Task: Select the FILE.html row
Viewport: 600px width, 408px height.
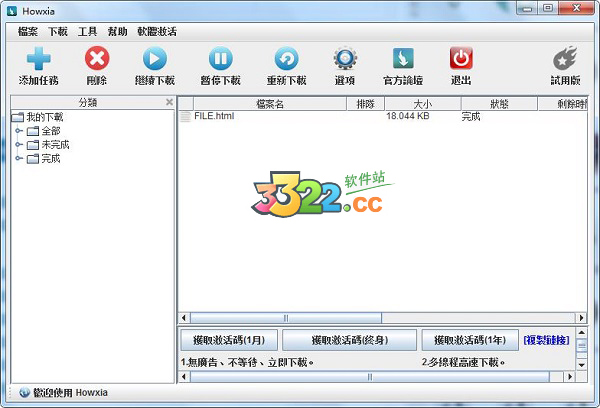Action: tap(383, 116)
